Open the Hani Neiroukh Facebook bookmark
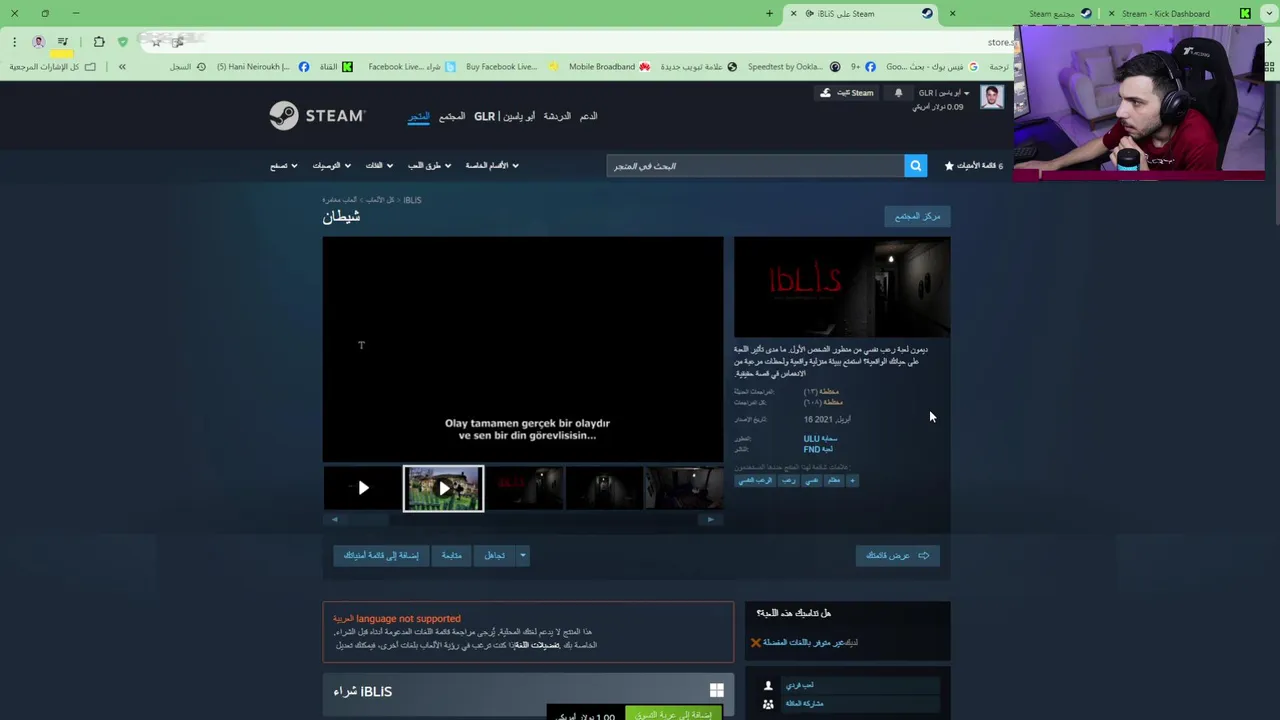Screen dimensions: 1280x720 coord(263,67)
